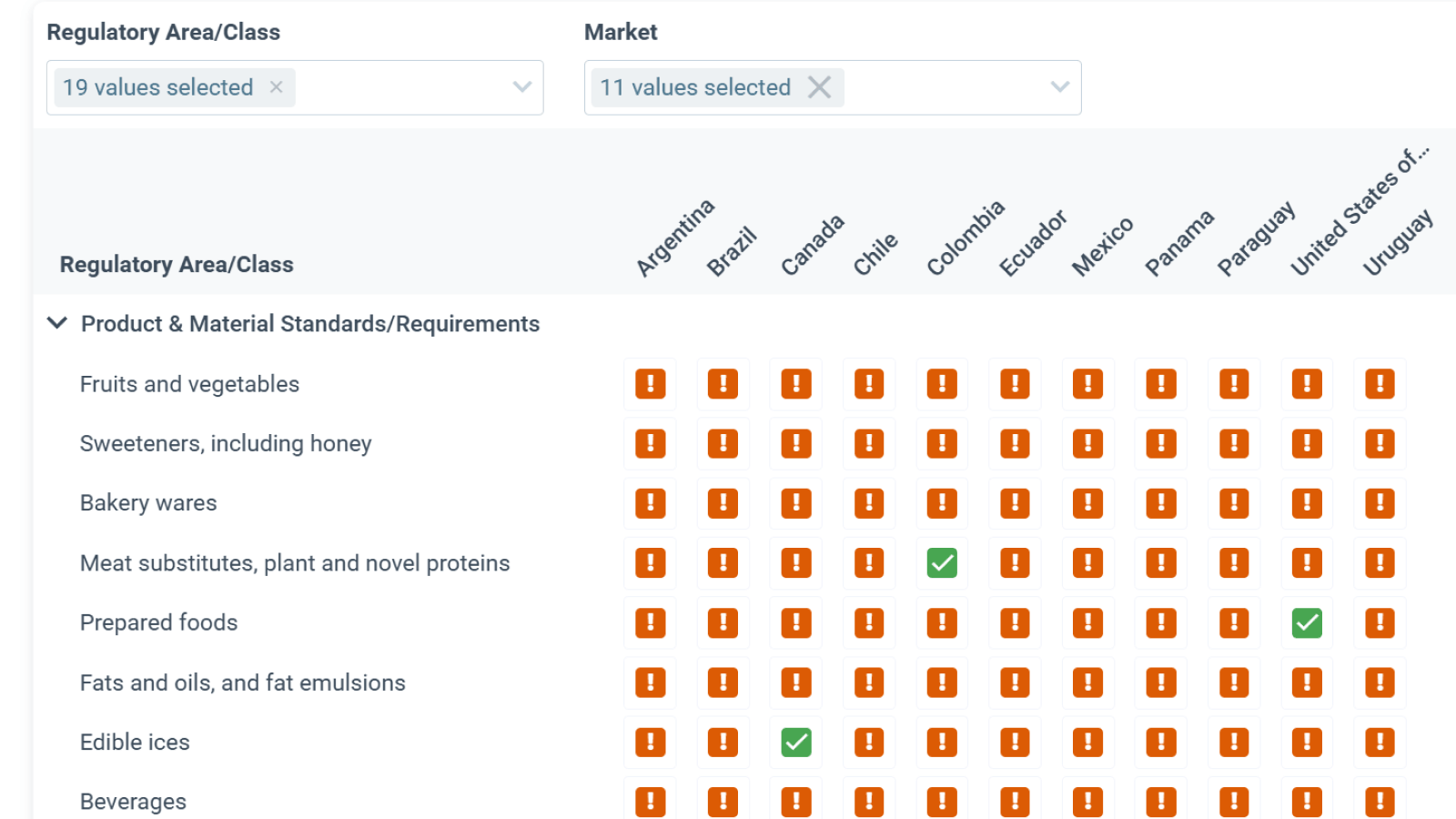Open the Market dropdown arrow
This screenshot has height=819, width=1456.
coord(1059,87)
